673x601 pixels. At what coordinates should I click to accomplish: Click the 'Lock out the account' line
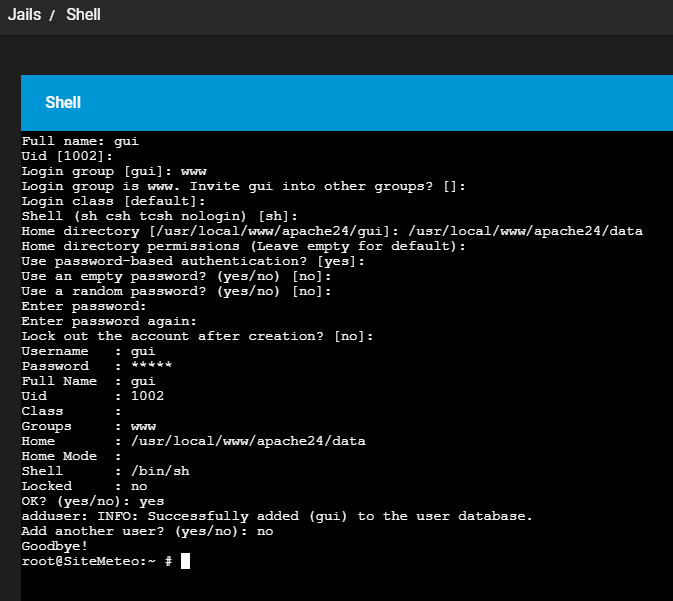tap(197, 336)
